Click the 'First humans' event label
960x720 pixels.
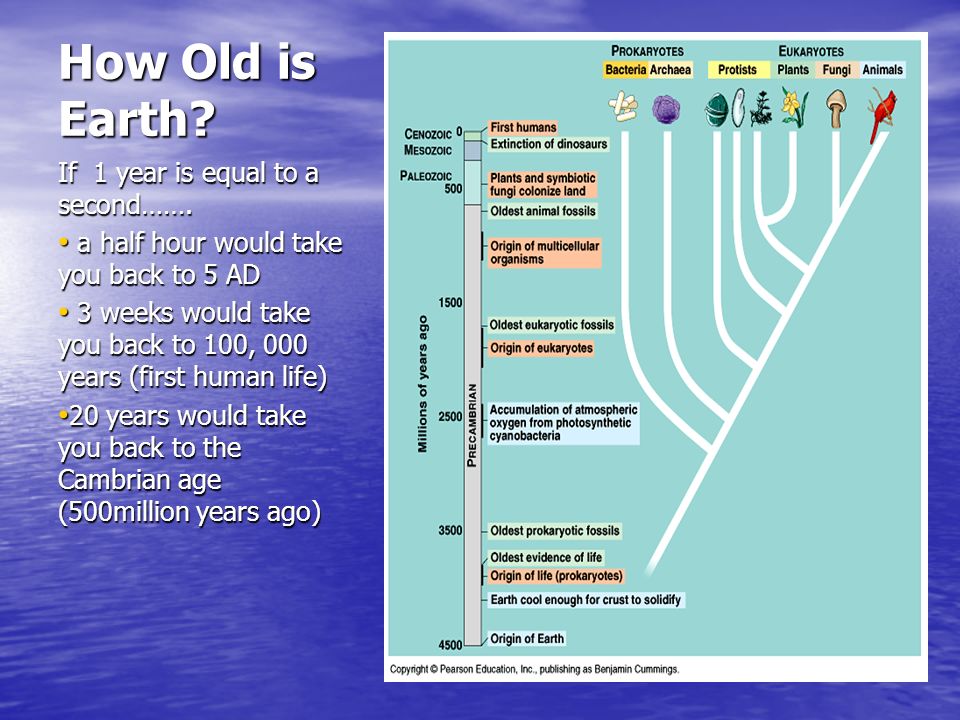pyautogui.click(x=523, y=127)
